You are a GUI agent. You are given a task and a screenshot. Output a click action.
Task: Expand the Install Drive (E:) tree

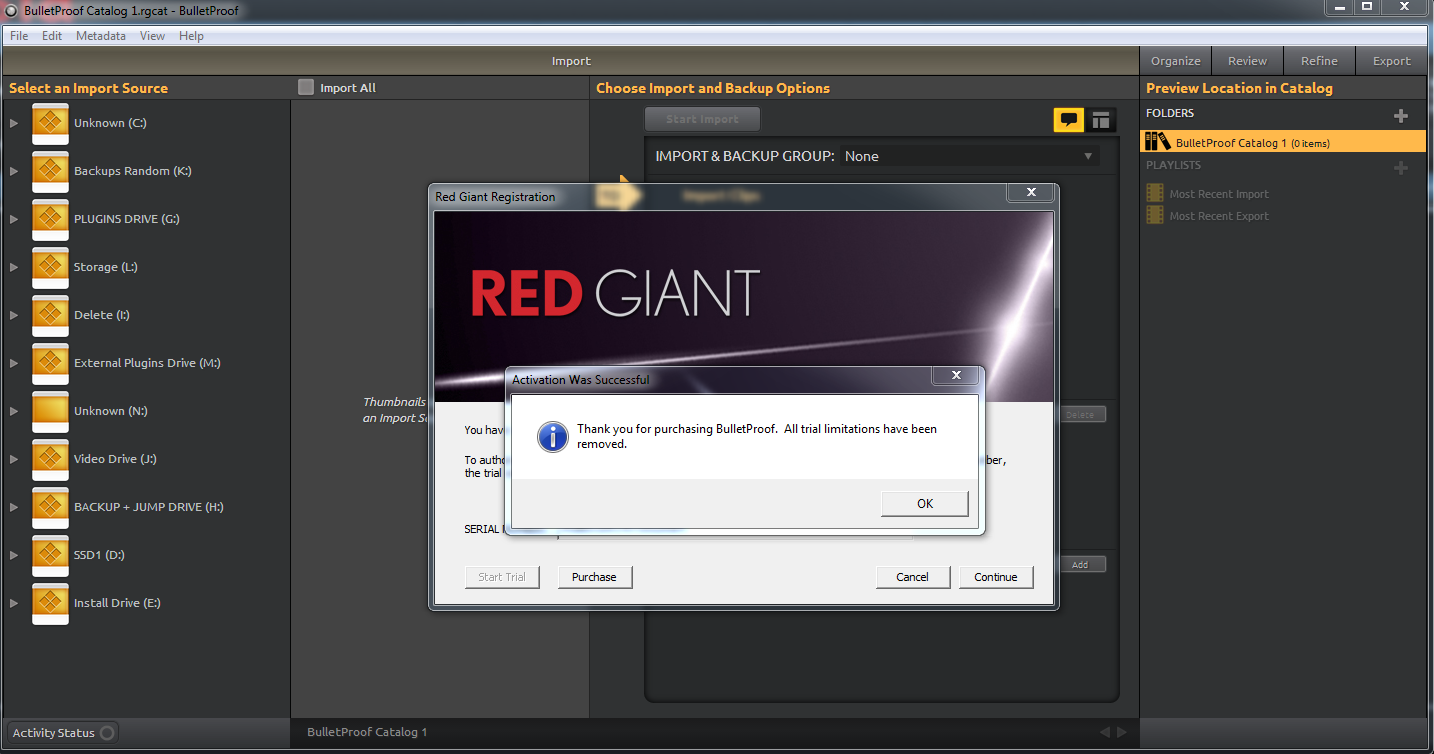click(x=14, y=603)
